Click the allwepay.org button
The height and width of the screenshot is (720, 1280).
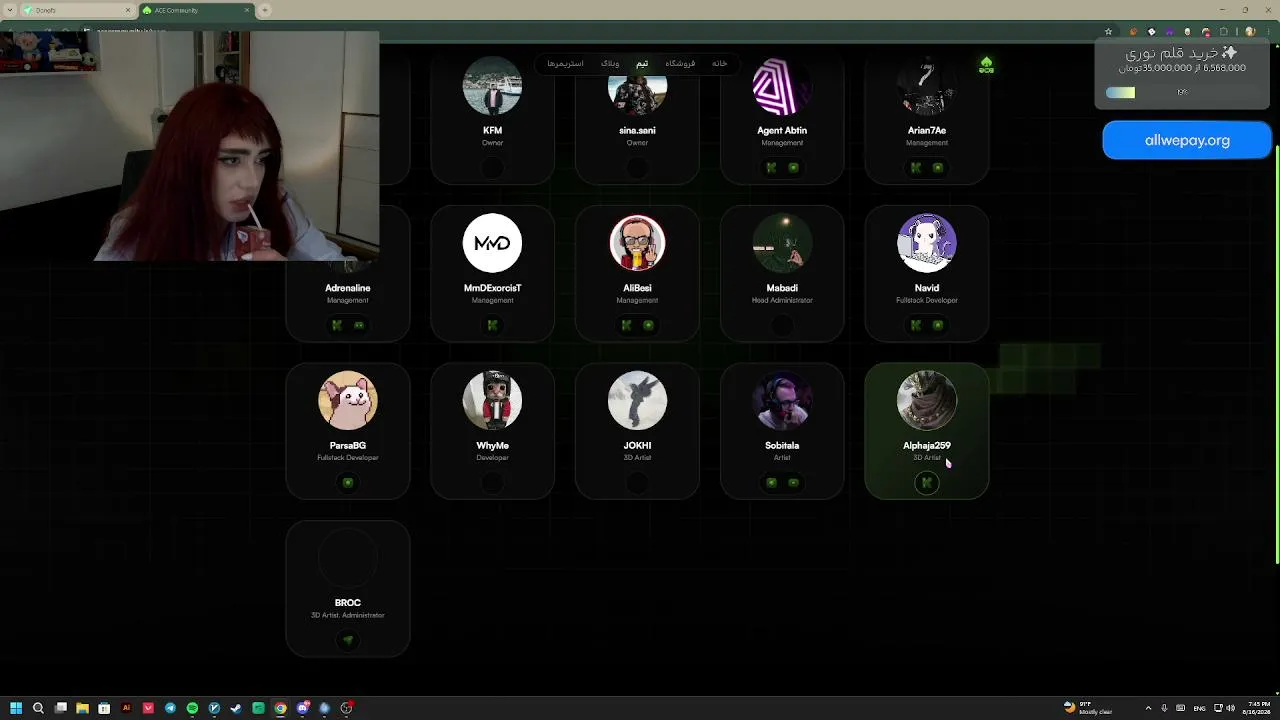tap(1187, 140)
